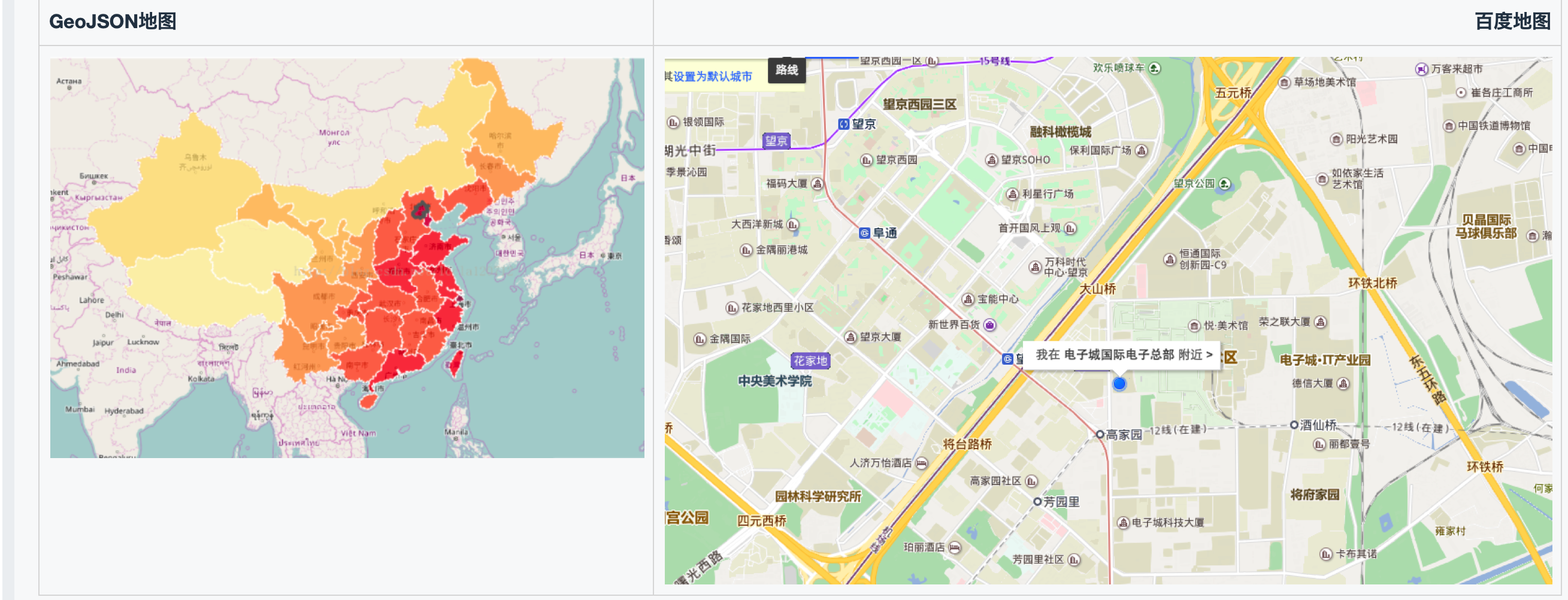
Task: Click the 人济万怡酒店 hotel icon
Action: [922, 463]
